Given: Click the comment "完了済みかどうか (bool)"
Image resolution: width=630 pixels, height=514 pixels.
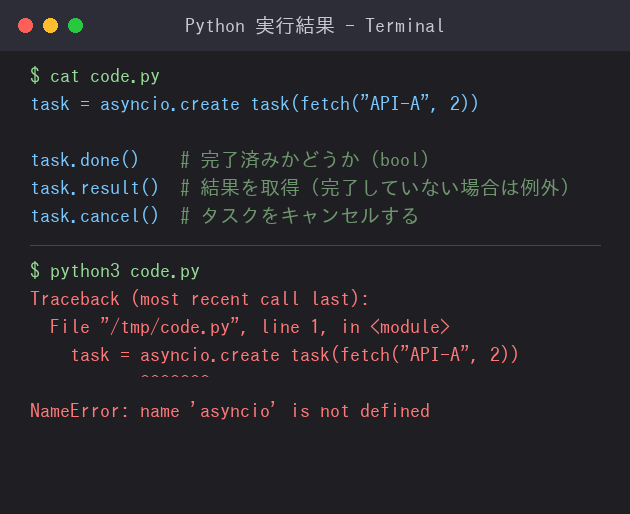Looking at the screenshot, I should [x=315, y=160].
